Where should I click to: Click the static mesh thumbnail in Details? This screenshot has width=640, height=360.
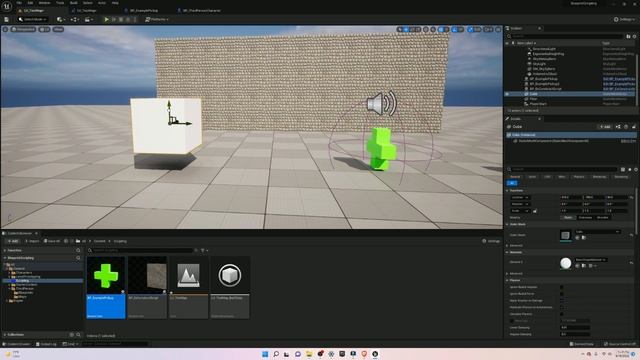(565, 235)
